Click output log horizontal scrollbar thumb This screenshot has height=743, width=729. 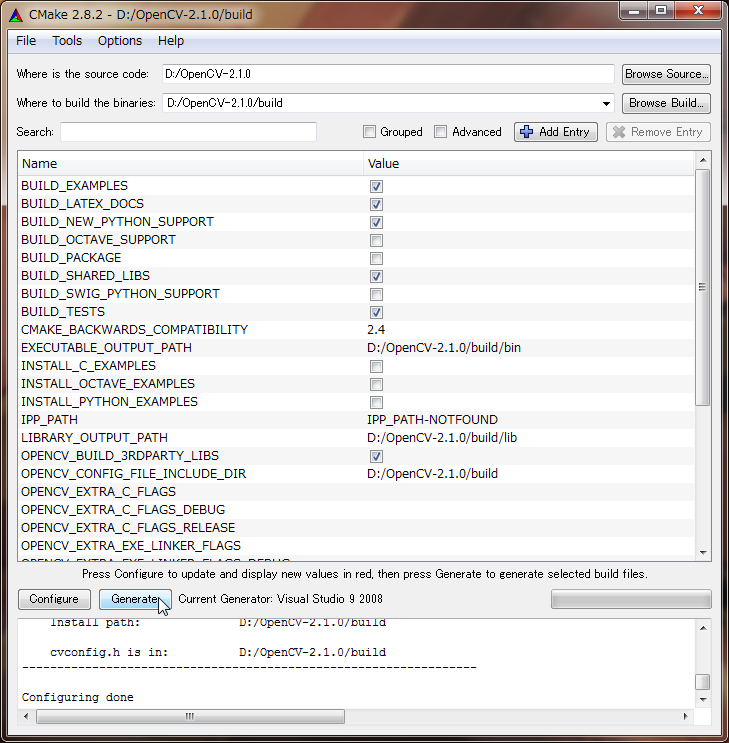pyautogui.click(x=191, y=716)
